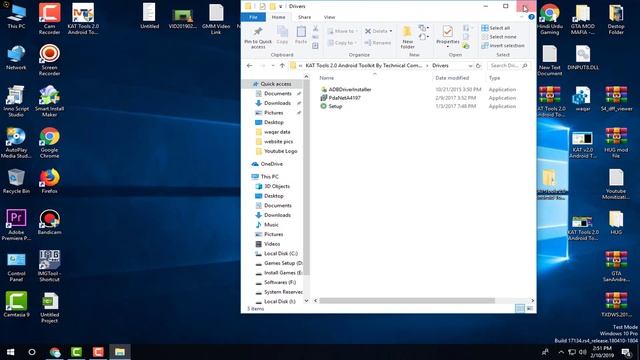
Task: Sort by the Type column header
Action: pyautogui.click(x=494, y=78)
